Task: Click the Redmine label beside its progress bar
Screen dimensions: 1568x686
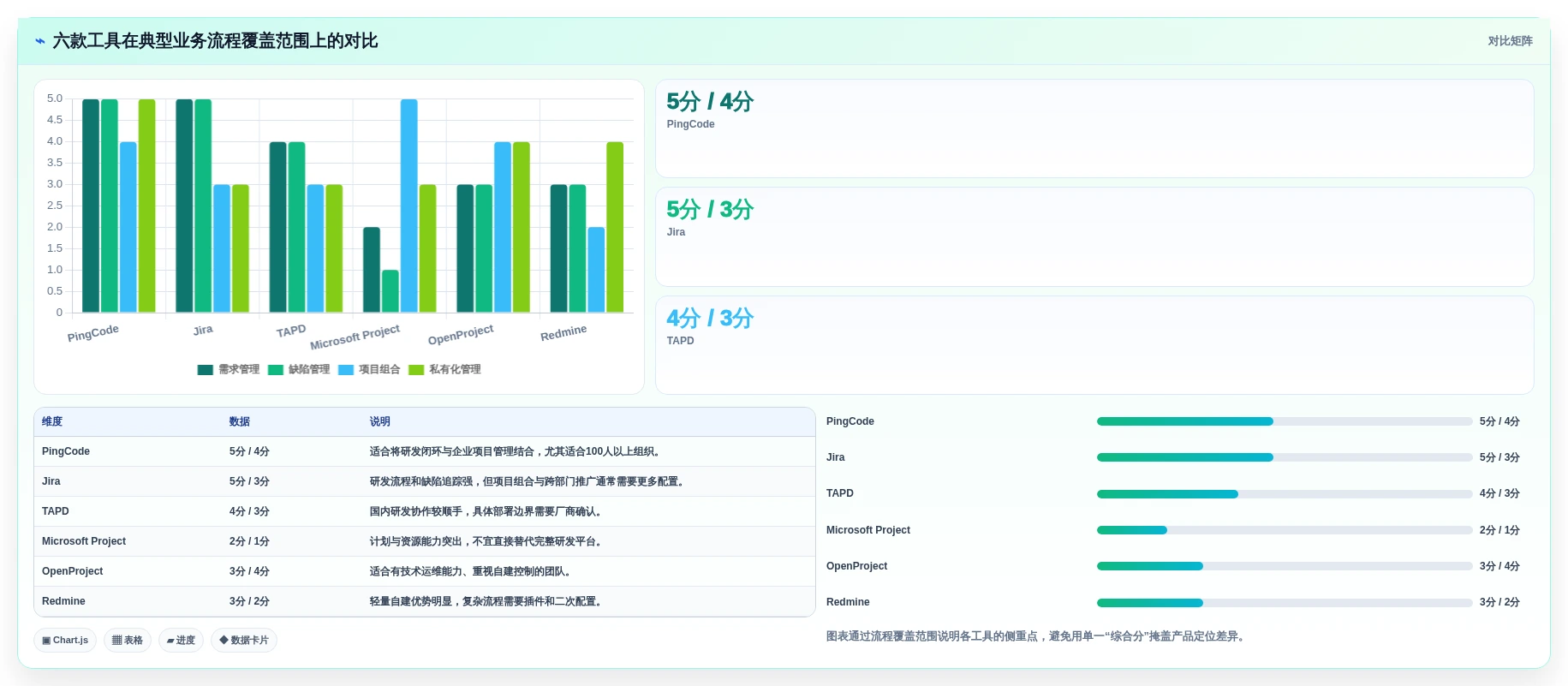Action: point(848,602)
